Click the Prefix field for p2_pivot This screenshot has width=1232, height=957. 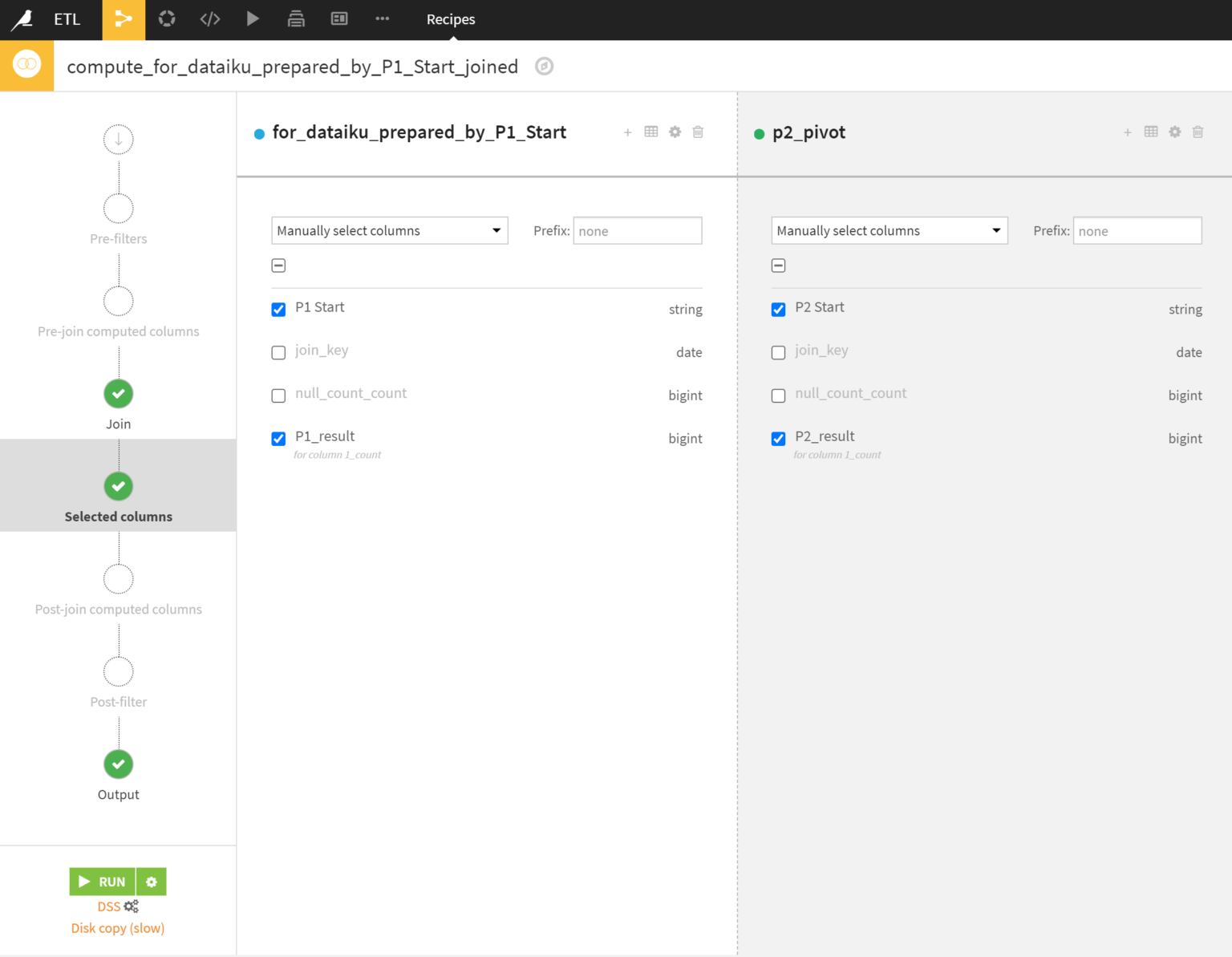(1137, 231)
